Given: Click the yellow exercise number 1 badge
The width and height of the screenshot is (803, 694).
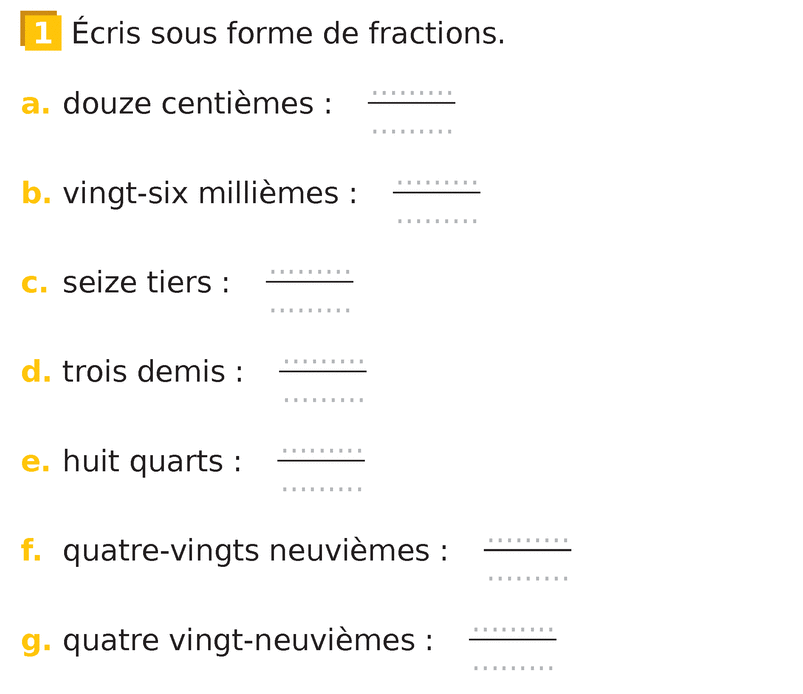Looking at the screenshot, I should (41, 31).
